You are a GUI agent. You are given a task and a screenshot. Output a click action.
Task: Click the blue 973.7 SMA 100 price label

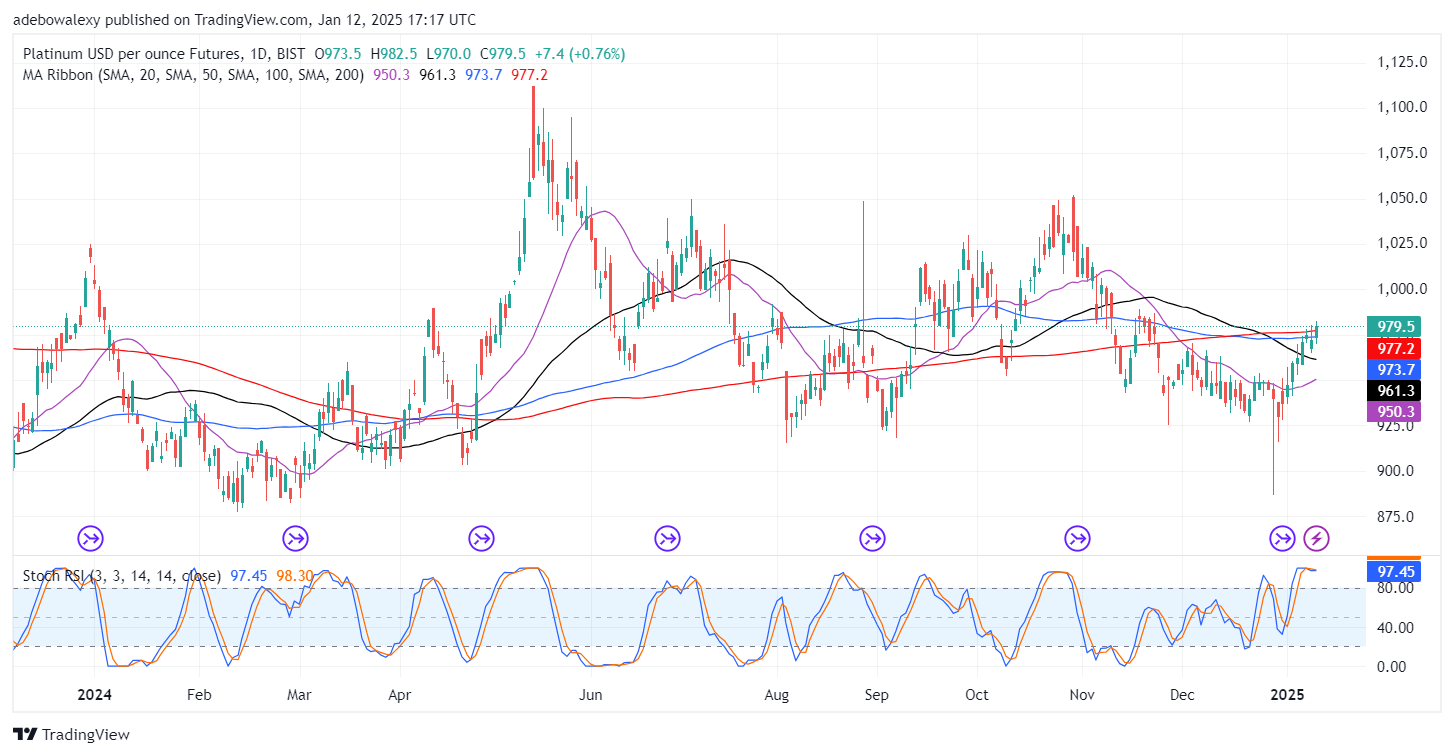tap(1393, 370)
